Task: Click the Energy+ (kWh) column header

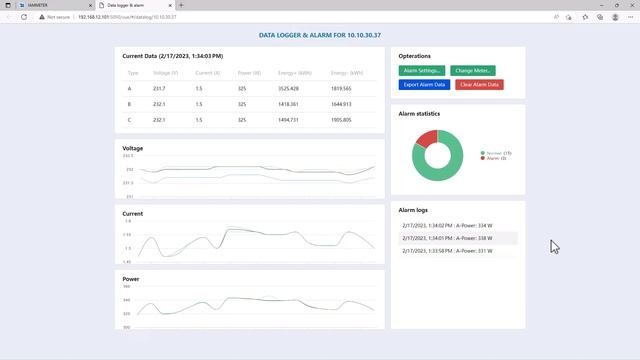Action: pos(295,73)
